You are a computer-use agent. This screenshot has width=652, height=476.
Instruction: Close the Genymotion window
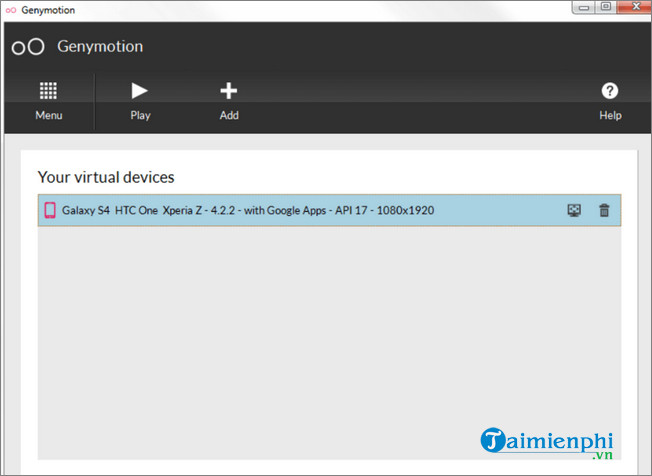(x=635, y=7)
